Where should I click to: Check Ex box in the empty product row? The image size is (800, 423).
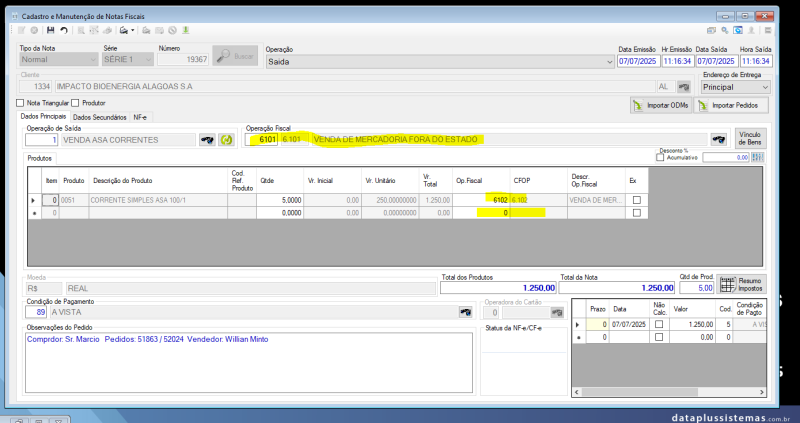pyautogui.click(x=636, y=213)
